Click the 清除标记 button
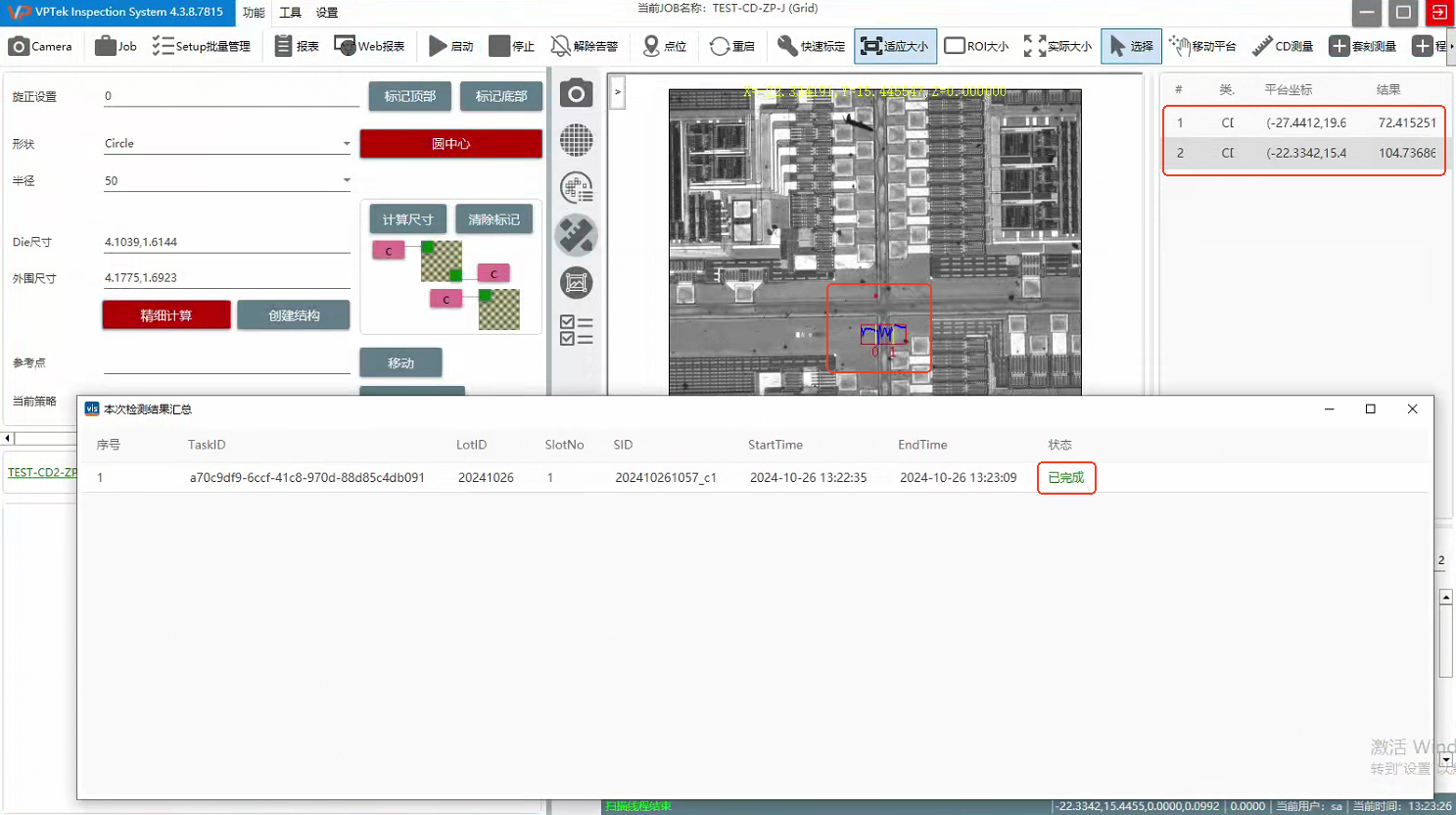1456x815 pixels. (493, 219)
